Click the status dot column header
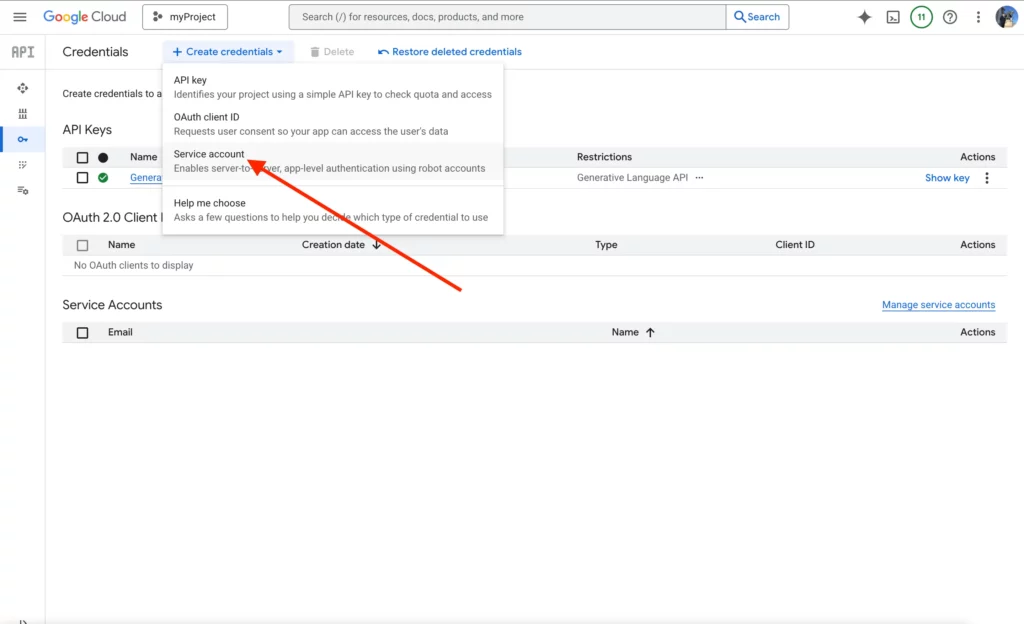 pyautogui.click(x=103, y=157)
